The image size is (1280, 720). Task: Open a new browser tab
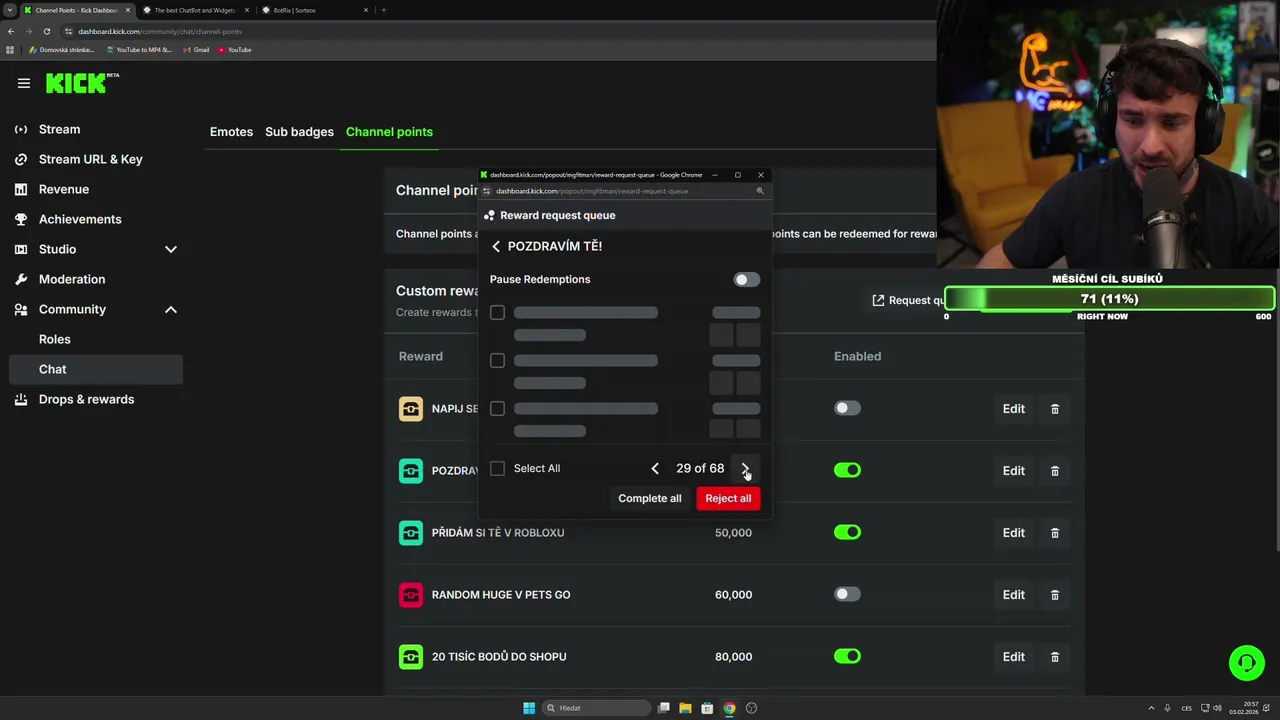pyautogui.click(x=384, y=10)
